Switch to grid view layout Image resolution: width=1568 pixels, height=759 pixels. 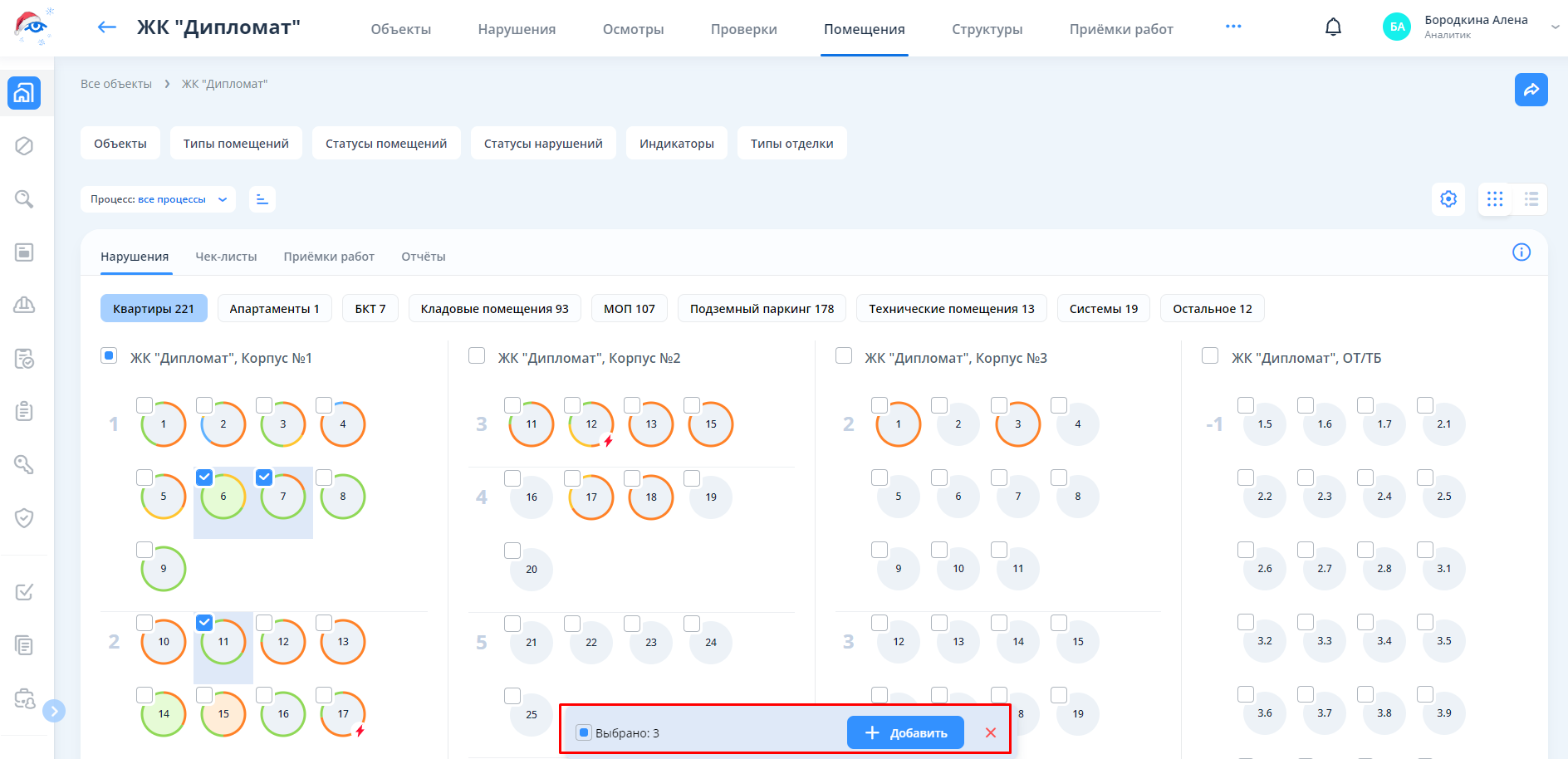click(1495, 199)
